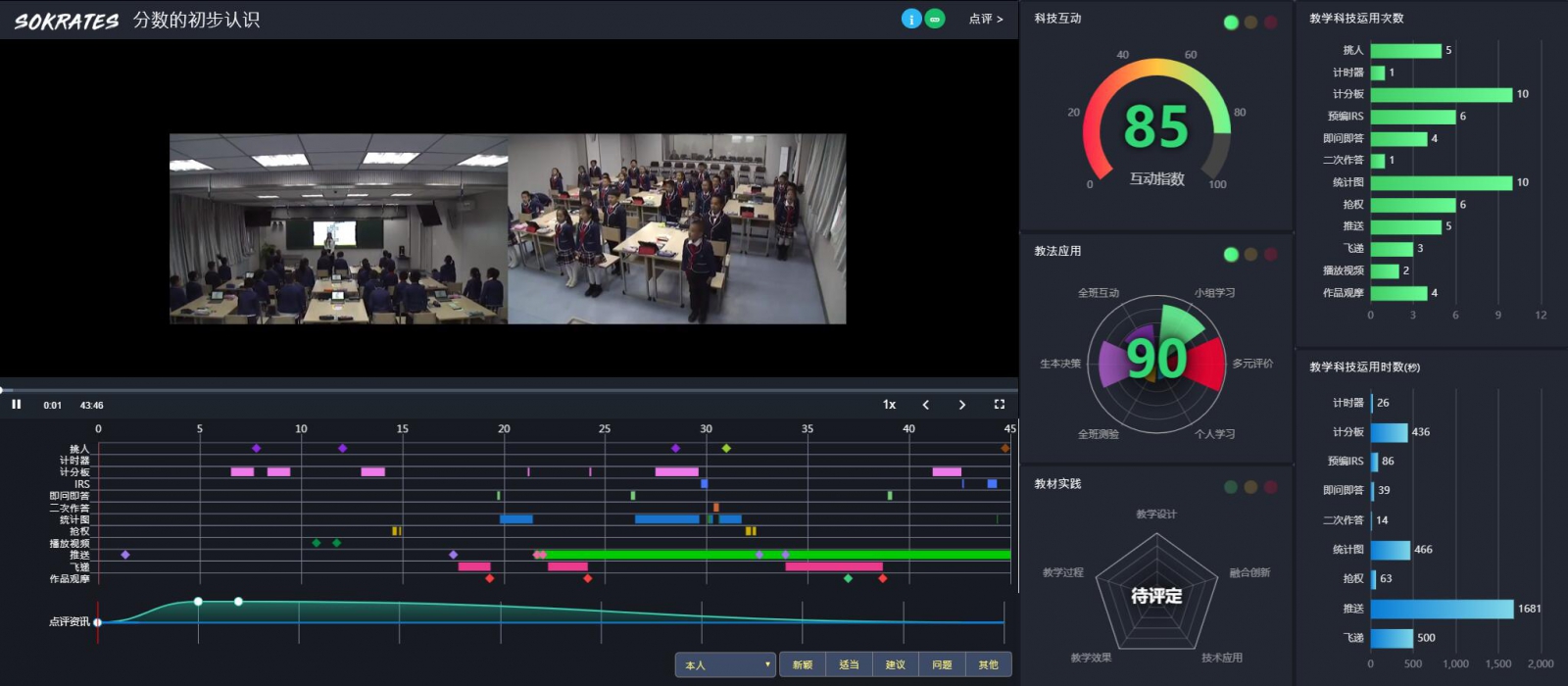
Task: Enter fullscreen video mode
Action: (1000, 404)
